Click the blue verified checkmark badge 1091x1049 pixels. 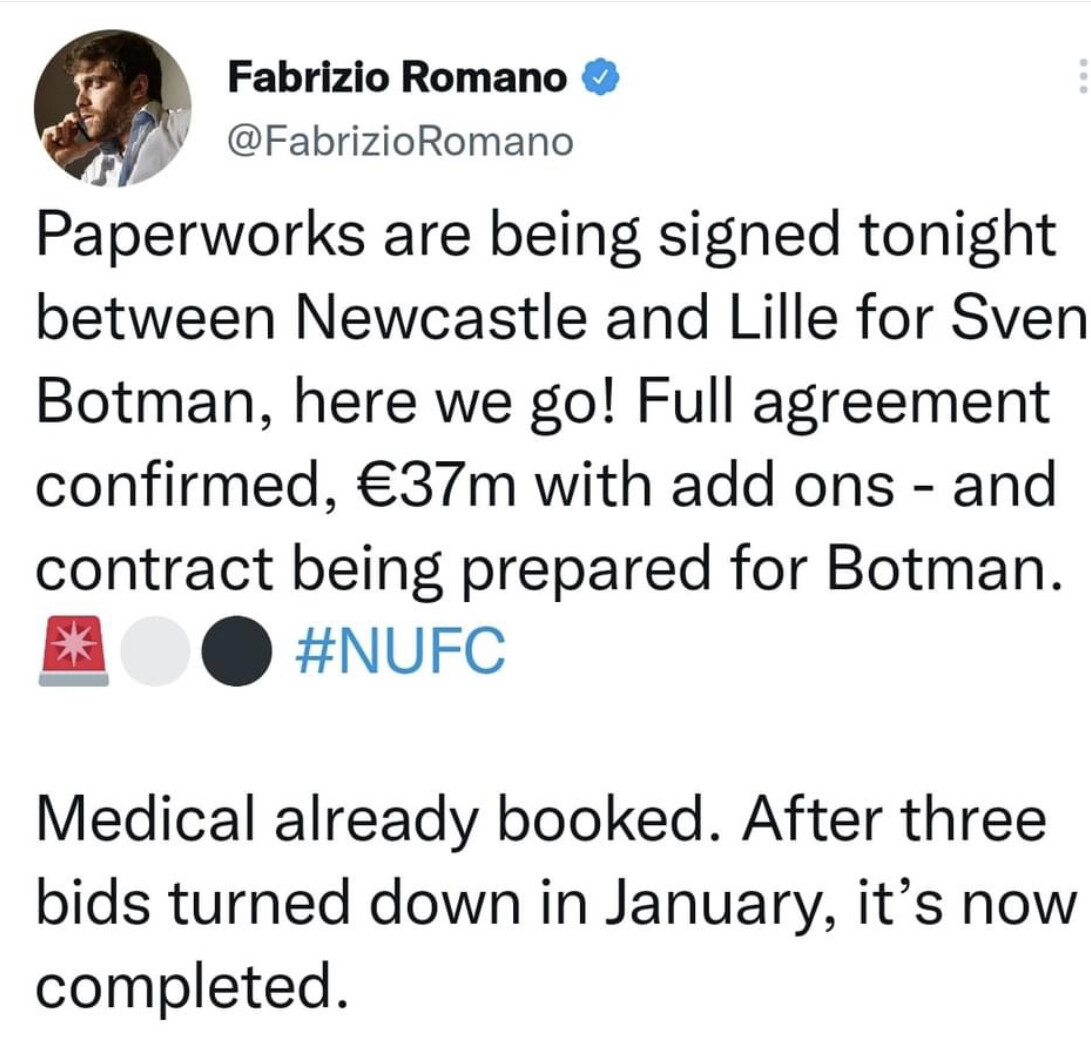600,77
